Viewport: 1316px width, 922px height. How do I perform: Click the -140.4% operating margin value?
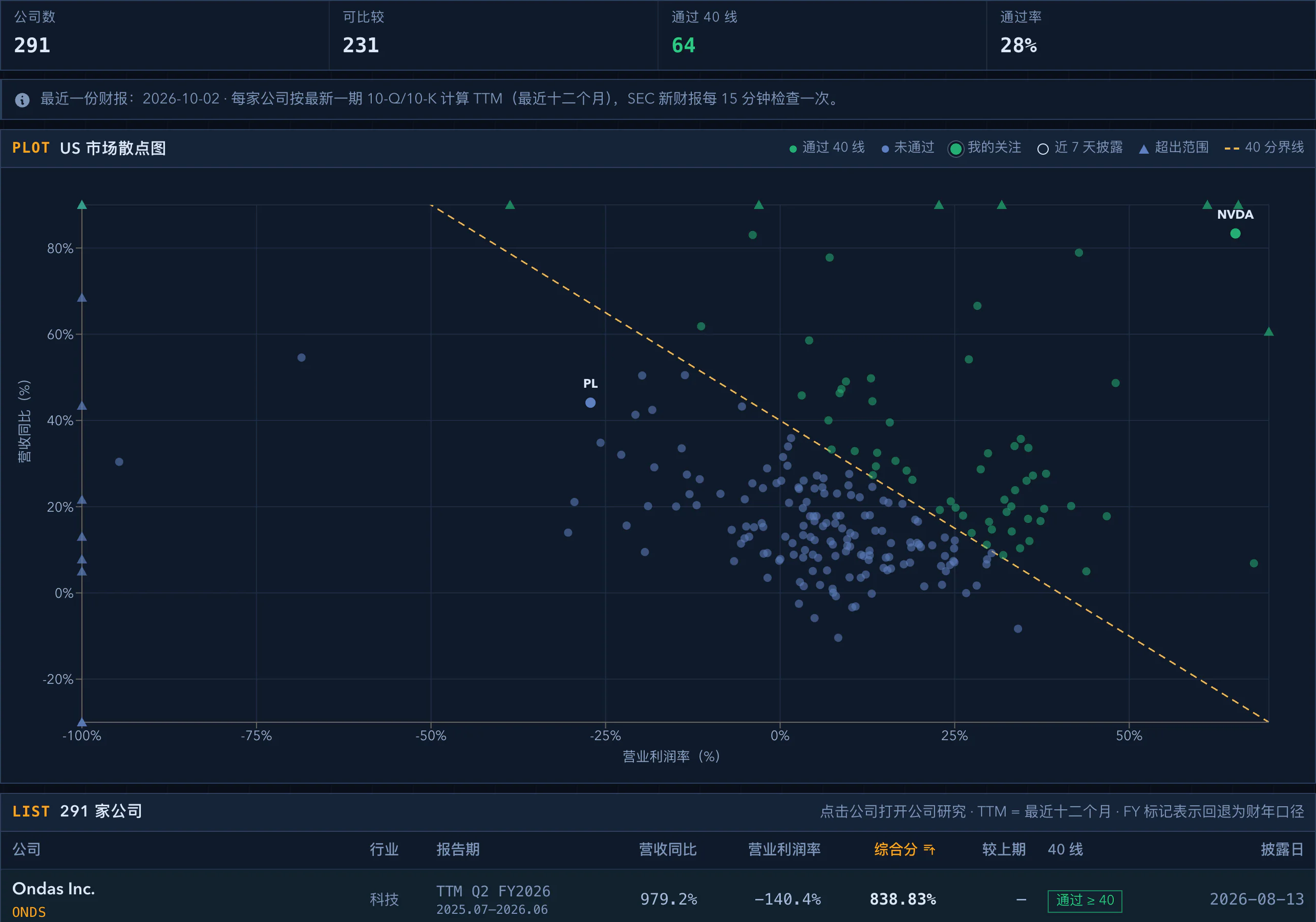point(788,899)
